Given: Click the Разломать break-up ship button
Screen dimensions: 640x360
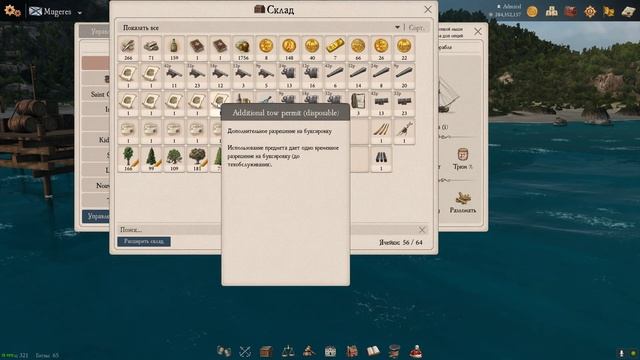Looking at the screenshot, I should point(462,202).
